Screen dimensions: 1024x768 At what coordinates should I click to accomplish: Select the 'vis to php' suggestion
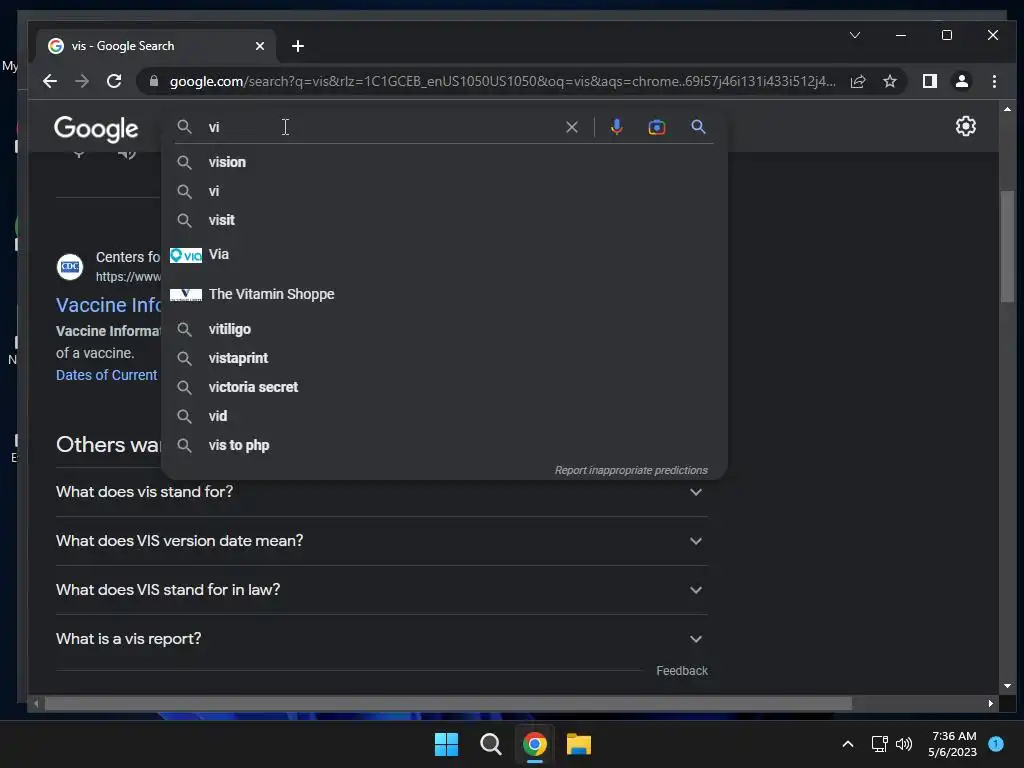pyautogui.click(x=444, y=445)
